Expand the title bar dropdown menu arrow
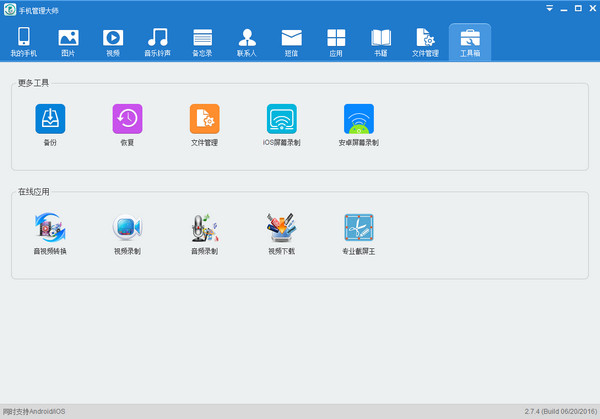 coord(549,8)
